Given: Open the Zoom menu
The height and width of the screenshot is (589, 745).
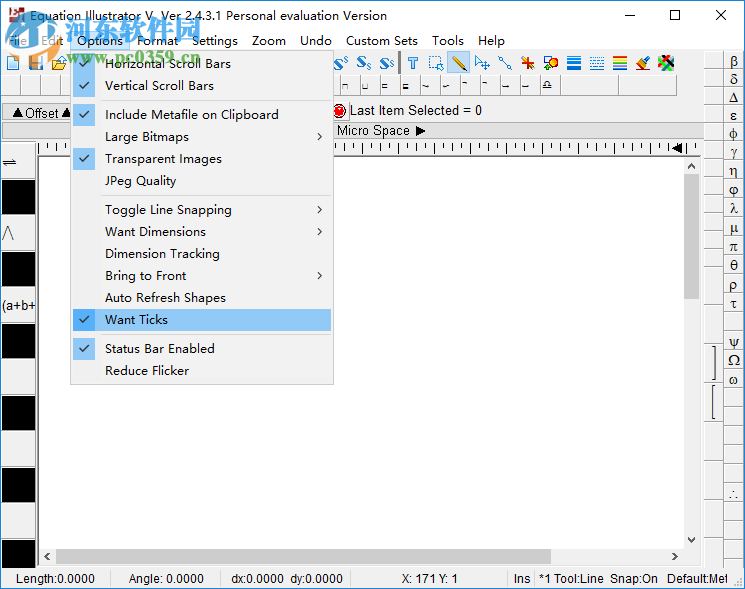Looking at the screenshot, I should (x=269, y=41).
